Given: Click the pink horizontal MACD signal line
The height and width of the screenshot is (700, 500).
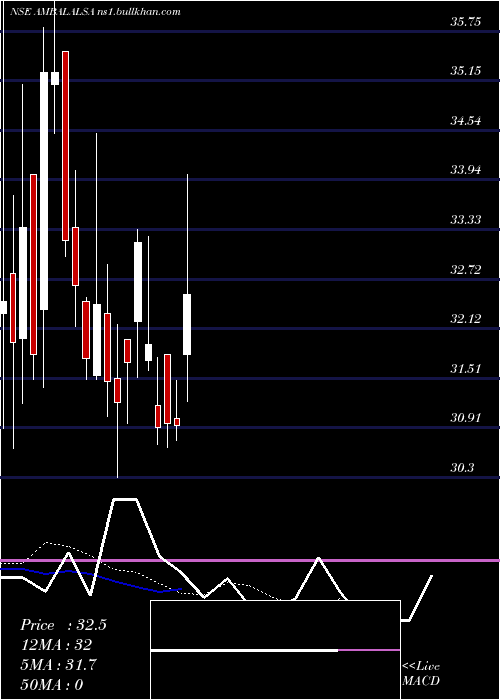Looking at the screenshot, I should pyautogui.click(x=250, y=560).
